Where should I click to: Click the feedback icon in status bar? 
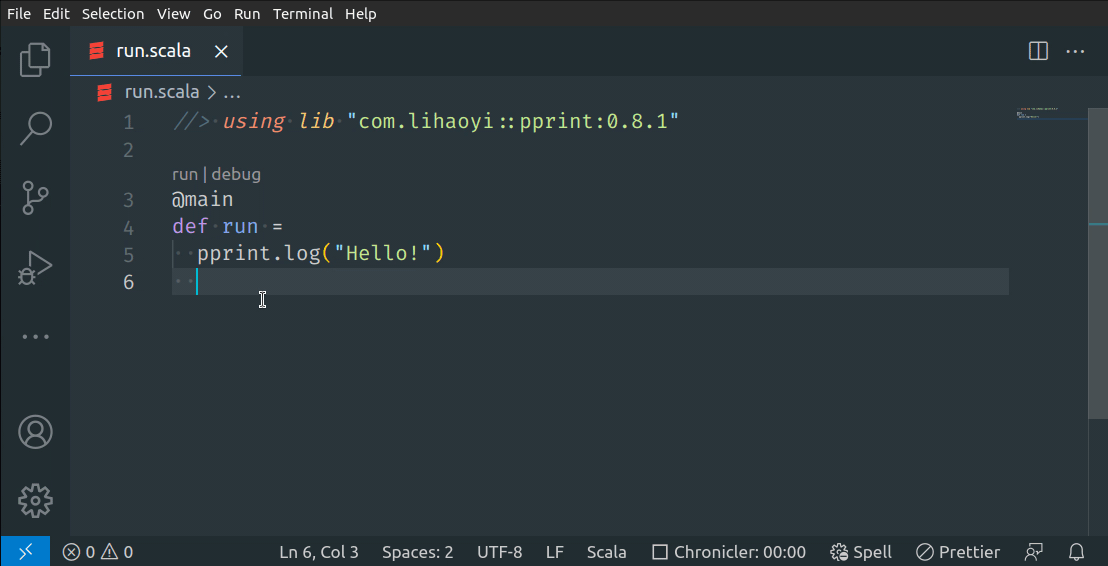pyautogui.click(x=1034, y=552)
